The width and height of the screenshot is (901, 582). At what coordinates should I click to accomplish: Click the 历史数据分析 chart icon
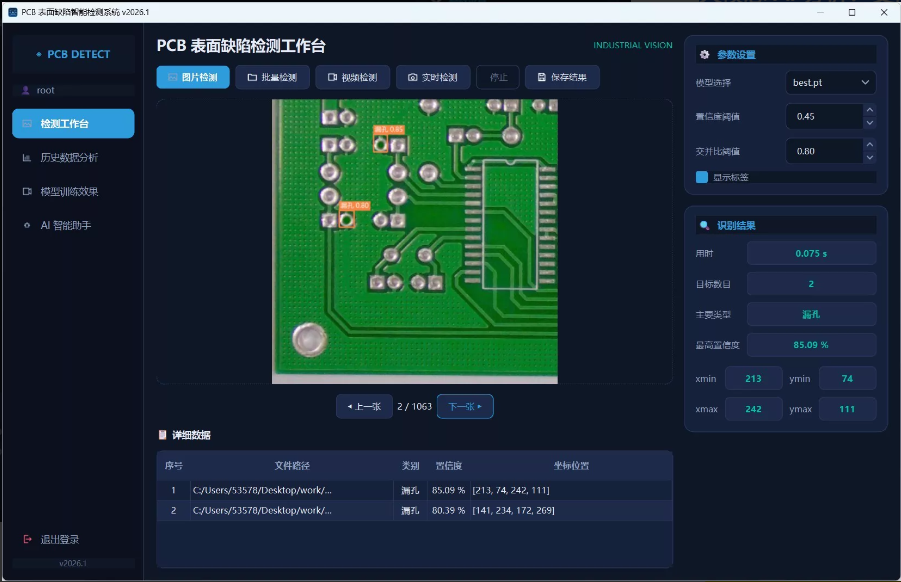[x=26, y=157]
